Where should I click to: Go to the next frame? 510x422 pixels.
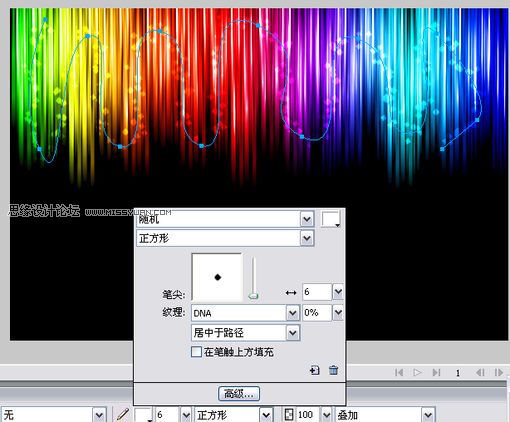point(499,372)
